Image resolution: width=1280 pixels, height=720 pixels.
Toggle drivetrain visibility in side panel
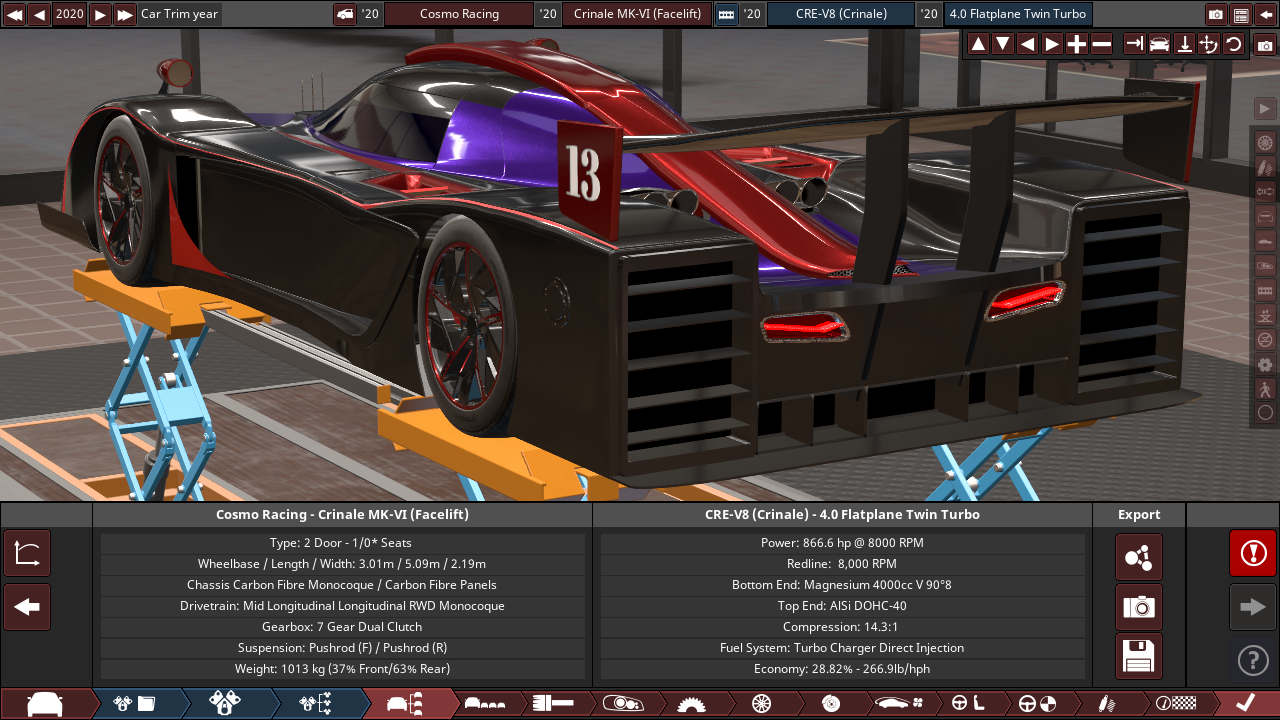pos(1265,191)
